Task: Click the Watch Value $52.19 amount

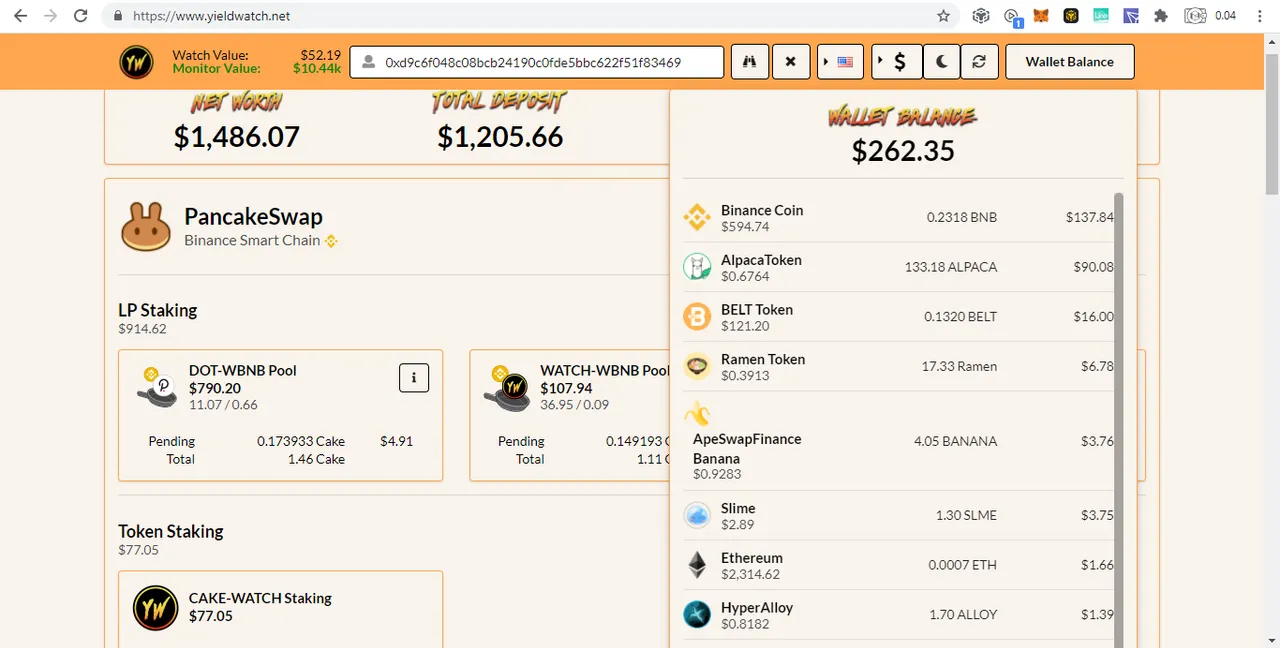Action: point(321,55)
